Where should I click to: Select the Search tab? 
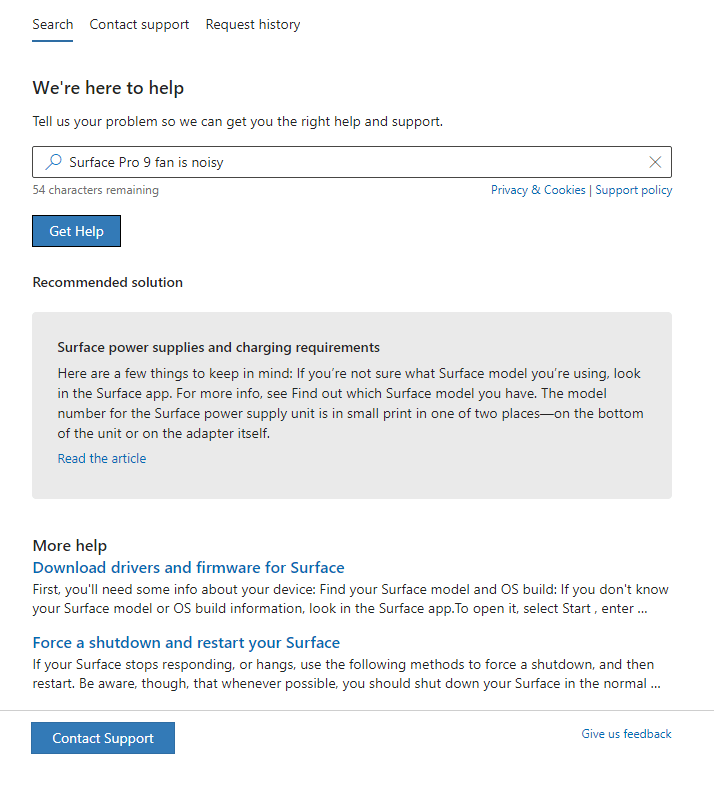[52, 24]
